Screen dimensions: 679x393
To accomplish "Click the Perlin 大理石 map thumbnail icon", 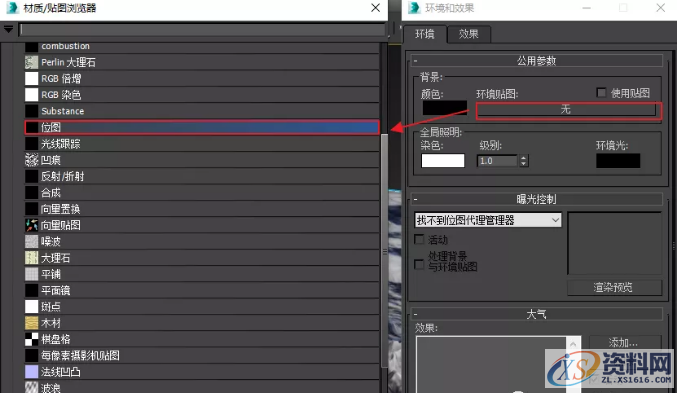I will pyautogui.click(x=31, y=62).
